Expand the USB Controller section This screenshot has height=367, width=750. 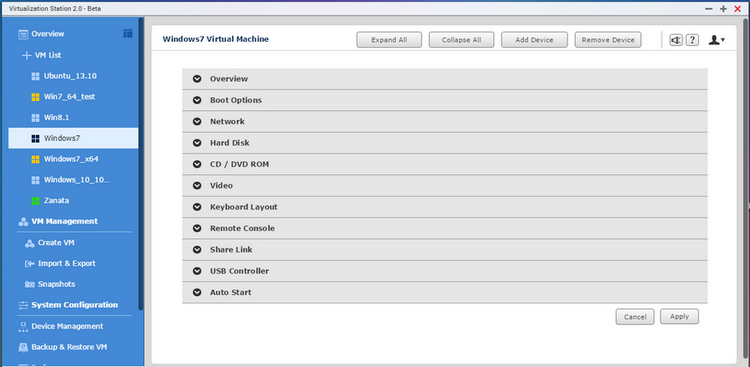445,271
